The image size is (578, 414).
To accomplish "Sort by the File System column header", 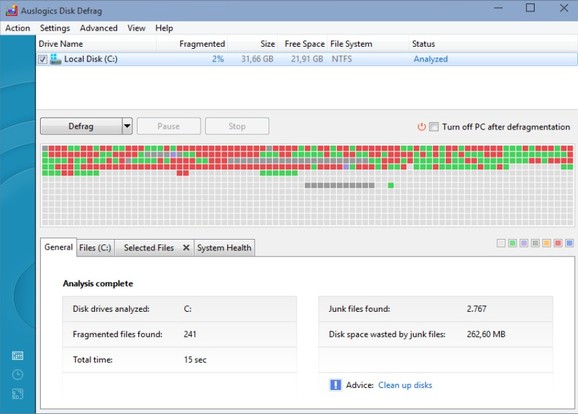I will [x=368, y=44].
